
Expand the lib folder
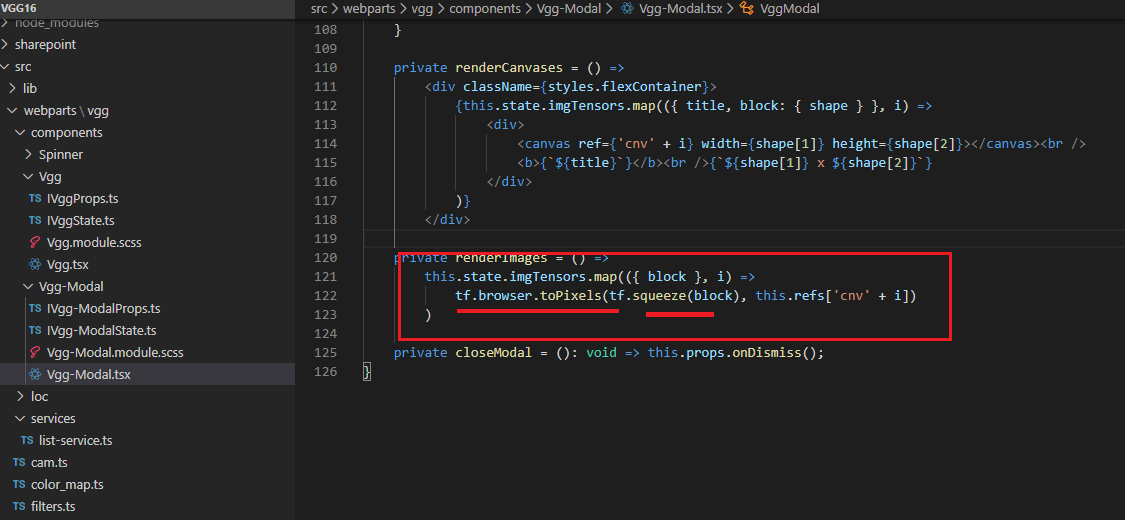pyautogui.click(x=12, y=89)
